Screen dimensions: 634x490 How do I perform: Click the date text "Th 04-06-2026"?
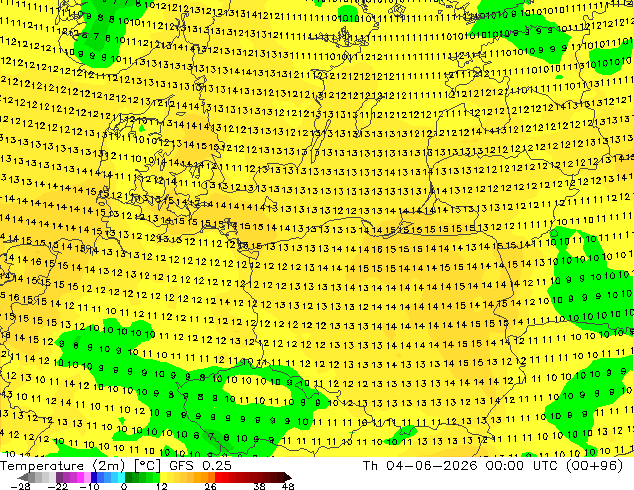(420, 466)
